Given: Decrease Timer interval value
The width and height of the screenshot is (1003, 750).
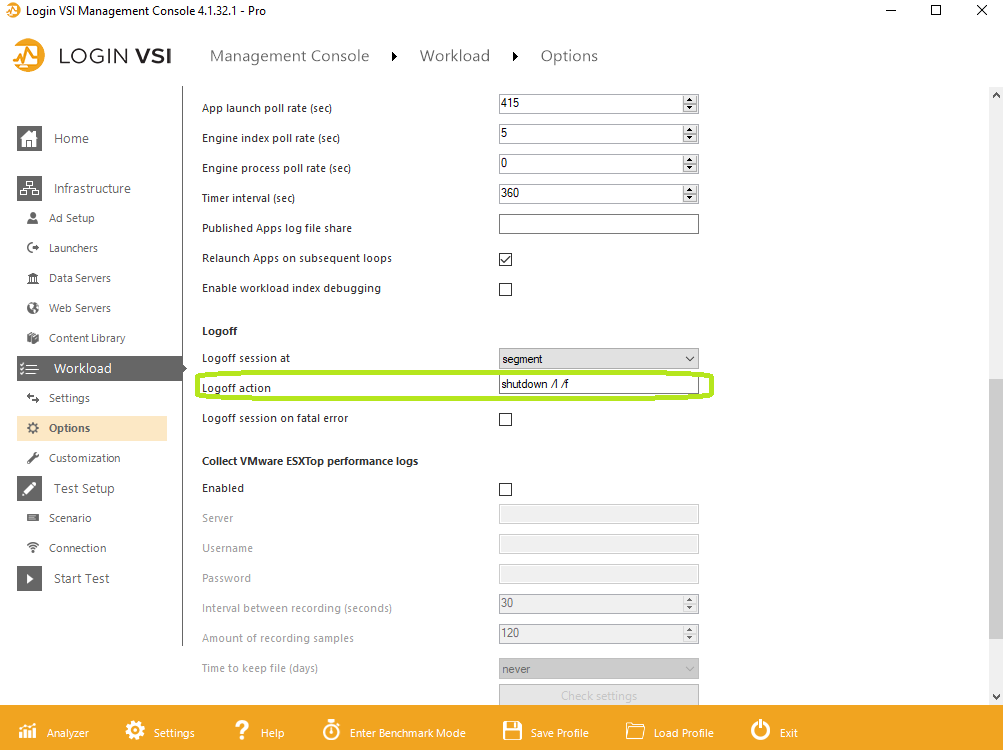Looking at the screenshot, I should point(690,198).
